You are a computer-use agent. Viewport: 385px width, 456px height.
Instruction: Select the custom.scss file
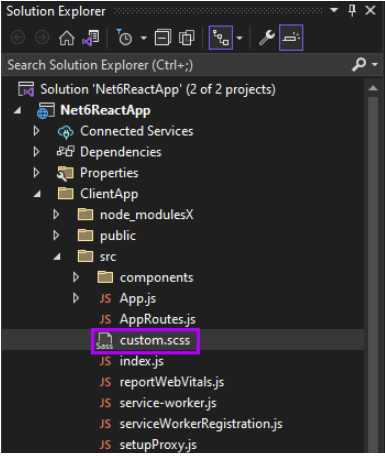pyautogui.click(x=155, y=340)
